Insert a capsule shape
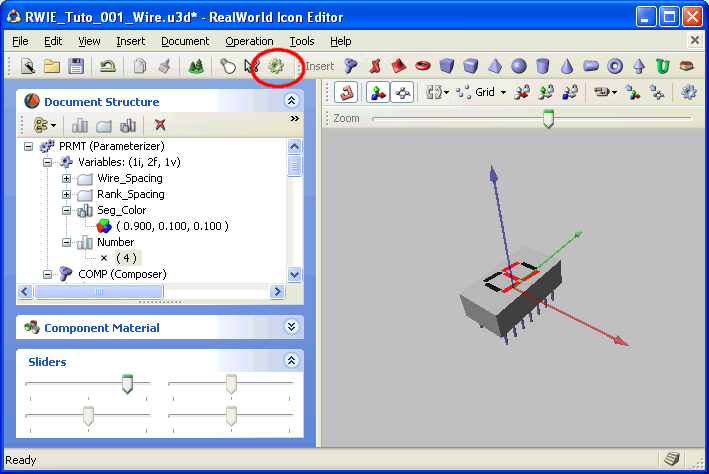Screen dimensions: 709x474 click(x=591, y=66)
